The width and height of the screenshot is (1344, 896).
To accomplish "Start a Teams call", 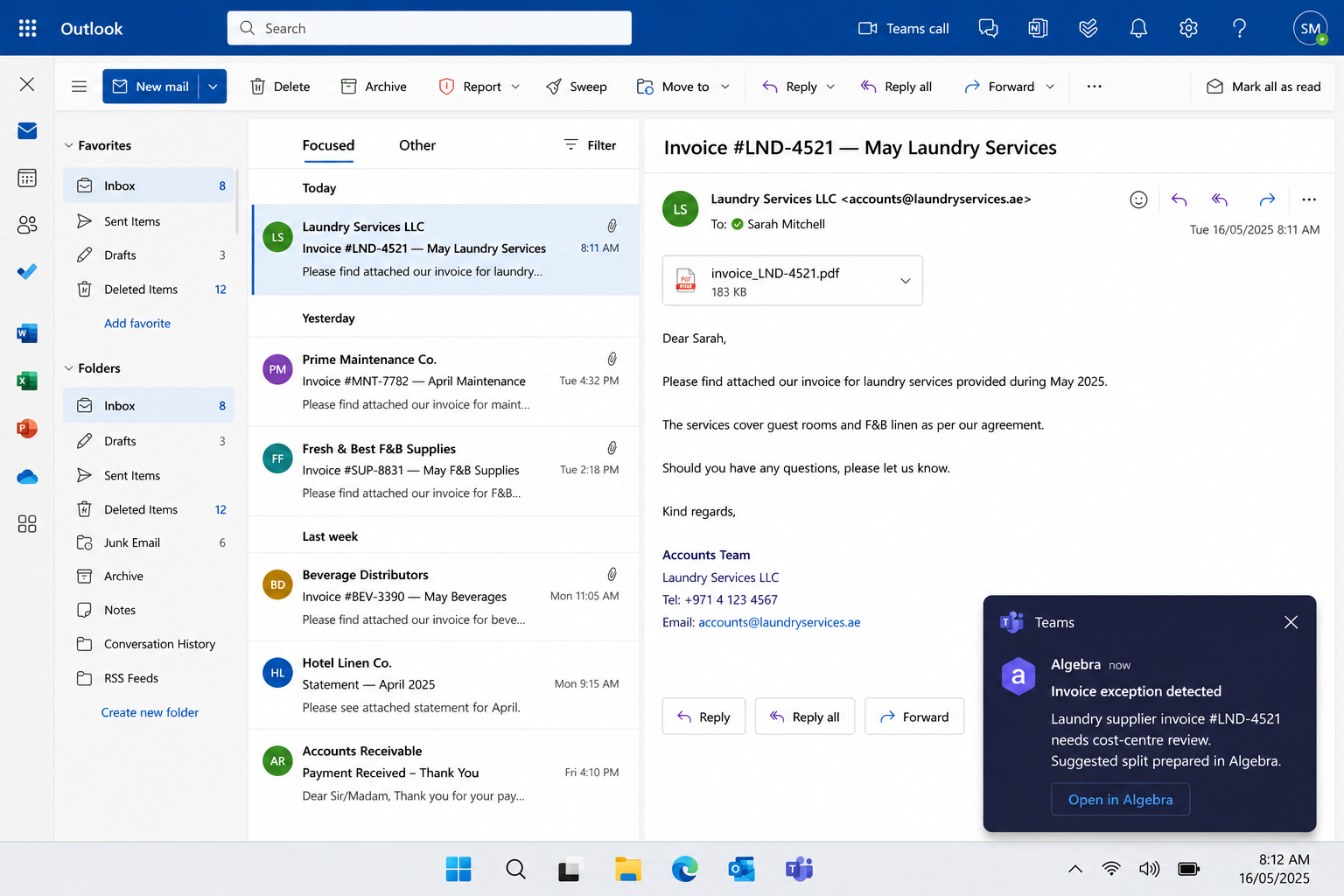I will tap(903, 28).
